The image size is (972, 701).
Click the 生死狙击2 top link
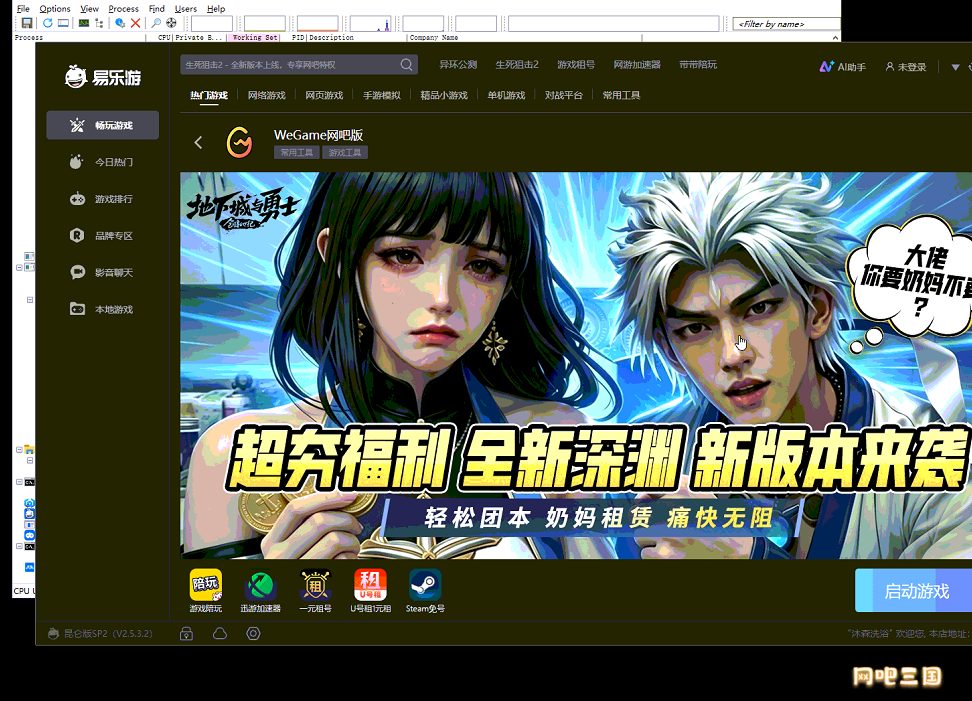coord(517,64)
